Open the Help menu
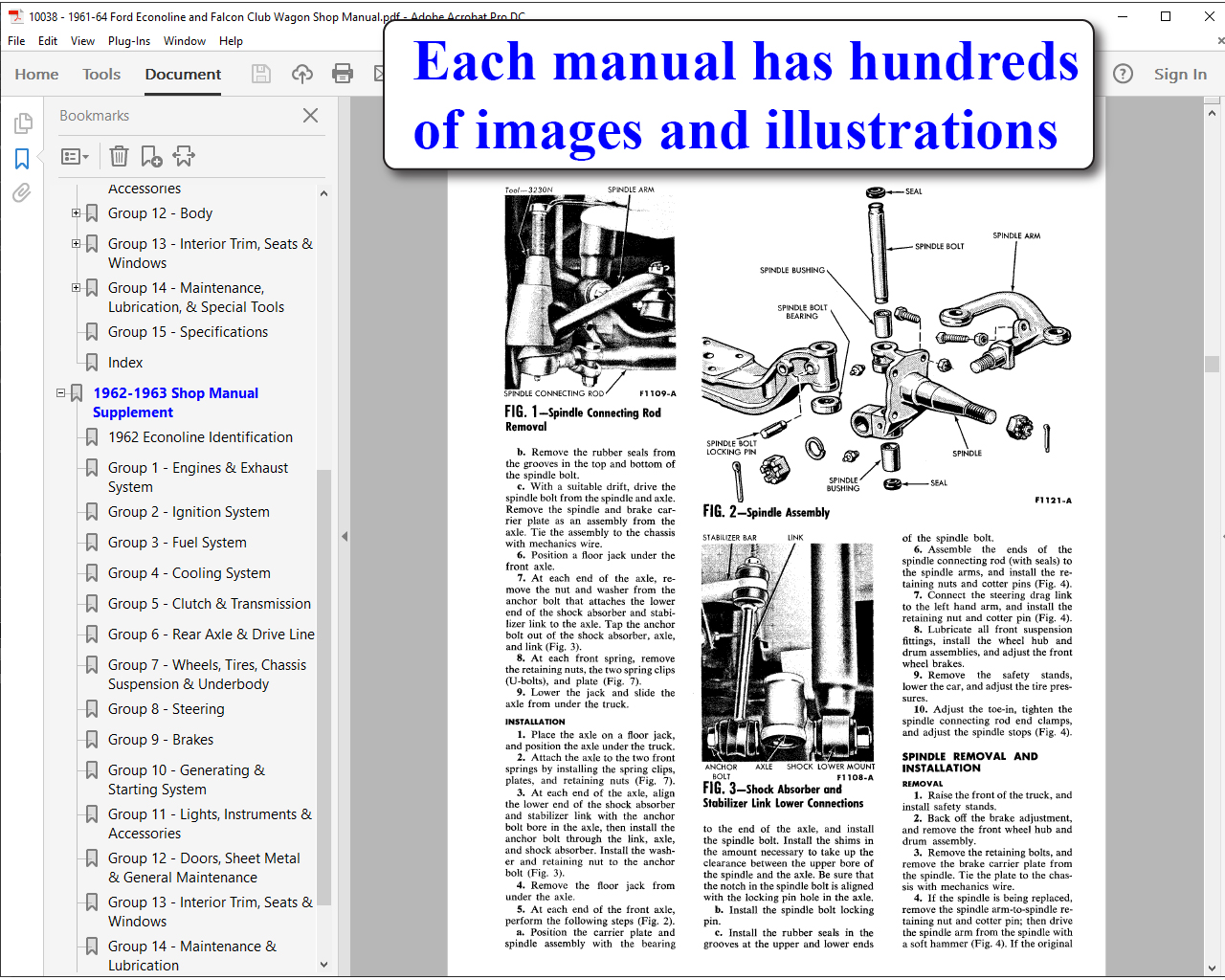This screenshot has height=980, width=1225. pos(231,41)
